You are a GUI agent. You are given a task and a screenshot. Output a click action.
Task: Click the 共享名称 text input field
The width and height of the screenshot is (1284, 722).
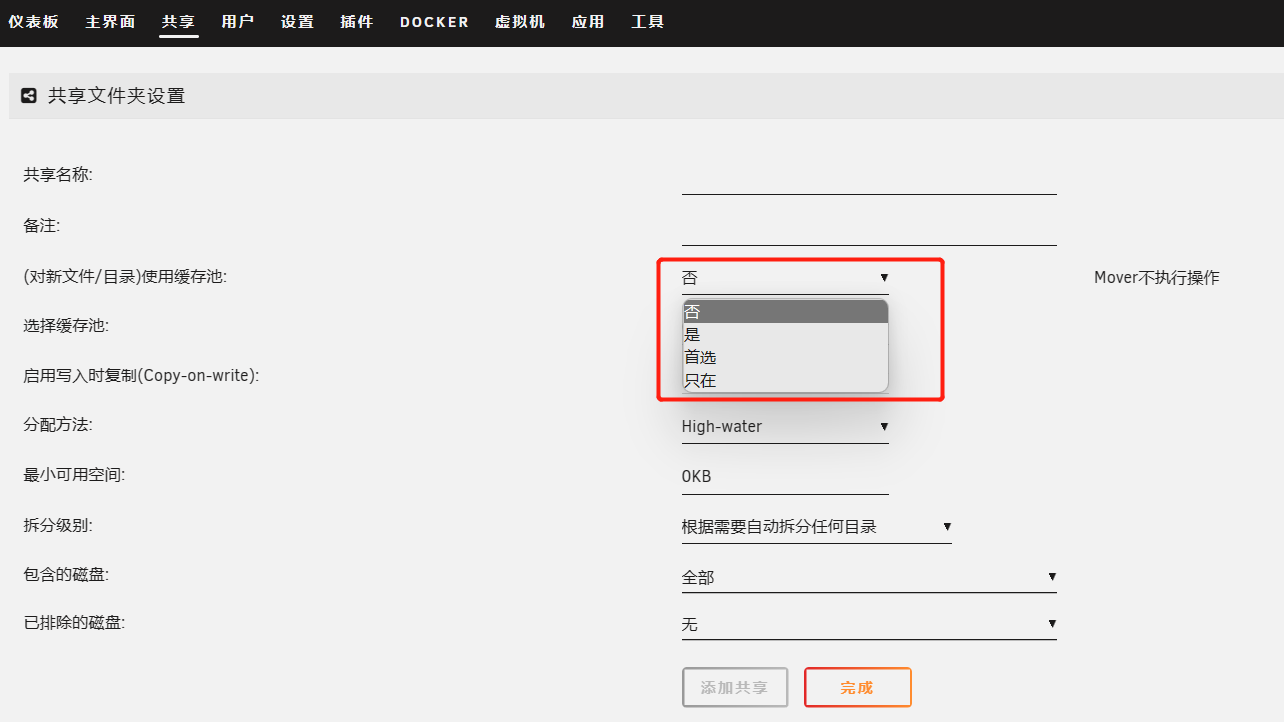[868, 178]
